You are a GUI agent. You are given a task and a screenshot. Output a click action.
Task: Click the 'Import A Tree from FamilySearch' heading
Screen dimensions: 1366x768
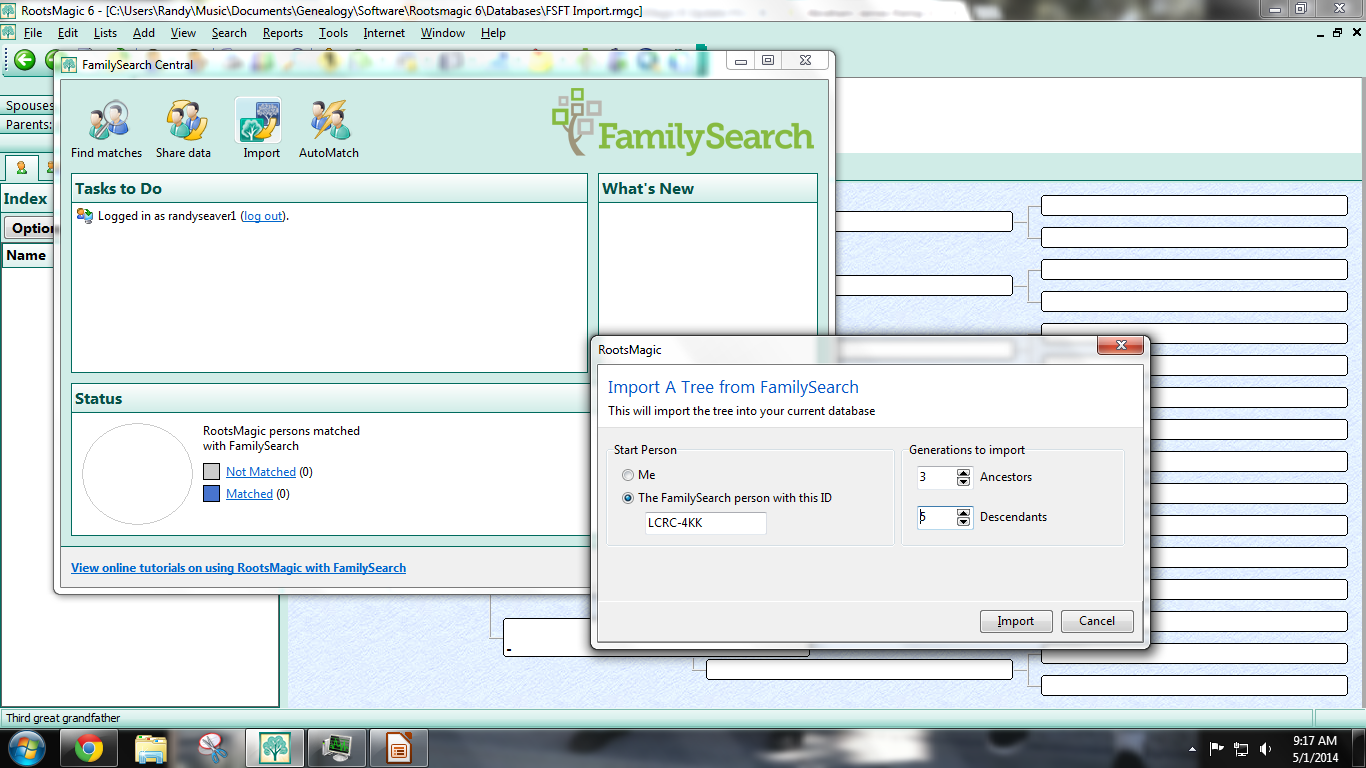tap(733, 387)
